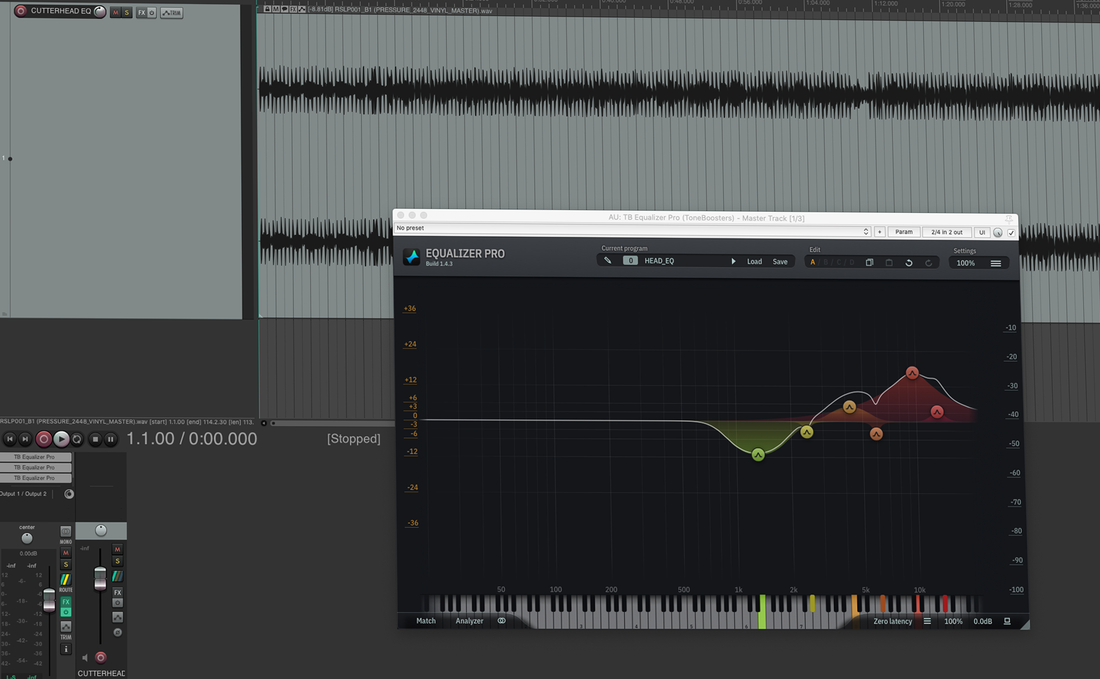Select A state in Edit section
This screenshot has height=679, width=1100.
(x=813, y=262)
